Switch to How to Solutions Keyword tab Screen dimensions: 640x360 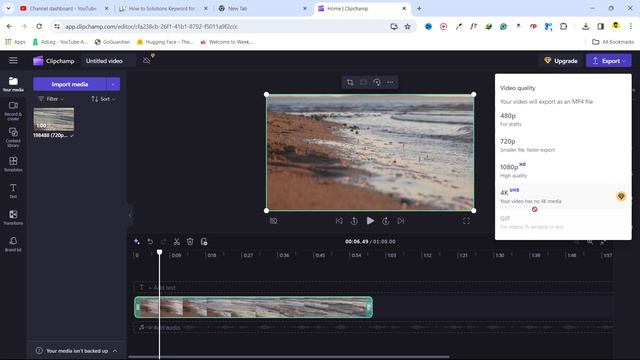[163, 8]
